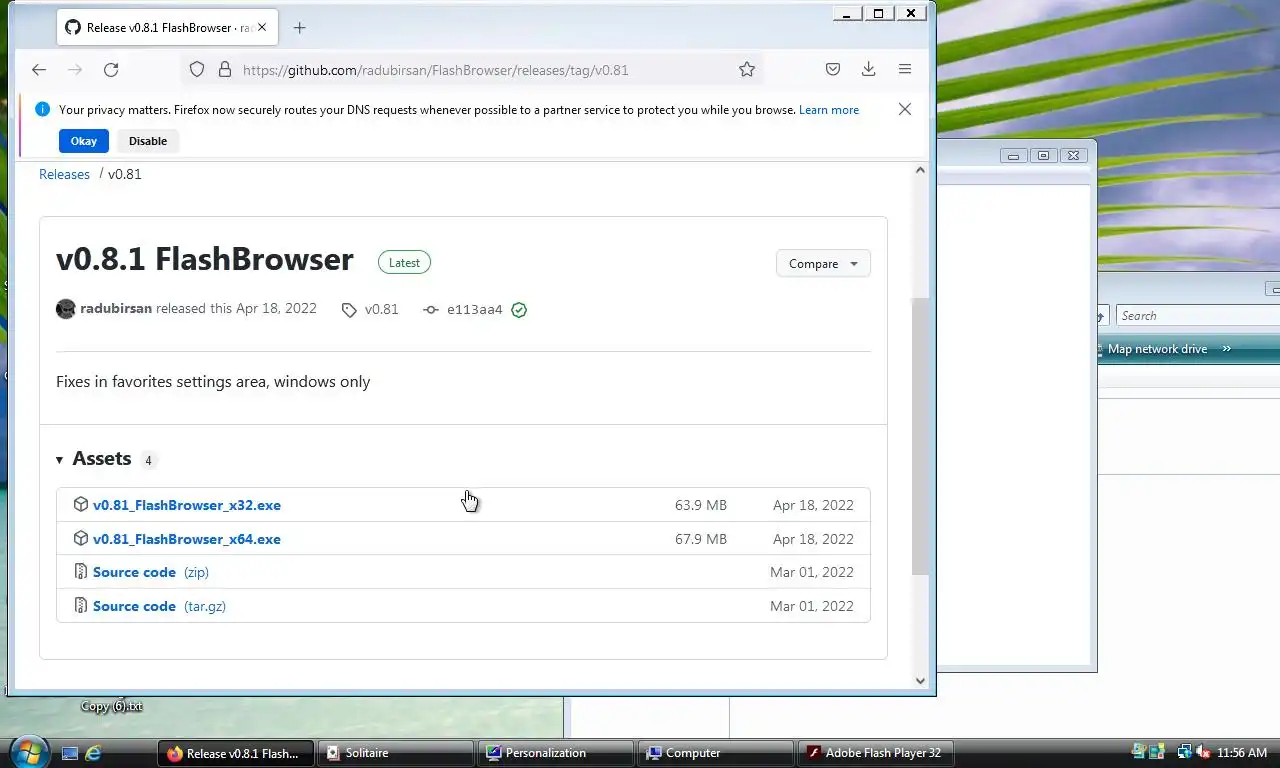The image size is (1280, 768).
Task: Click the padlock site security icon
Action: click(224, 69)
